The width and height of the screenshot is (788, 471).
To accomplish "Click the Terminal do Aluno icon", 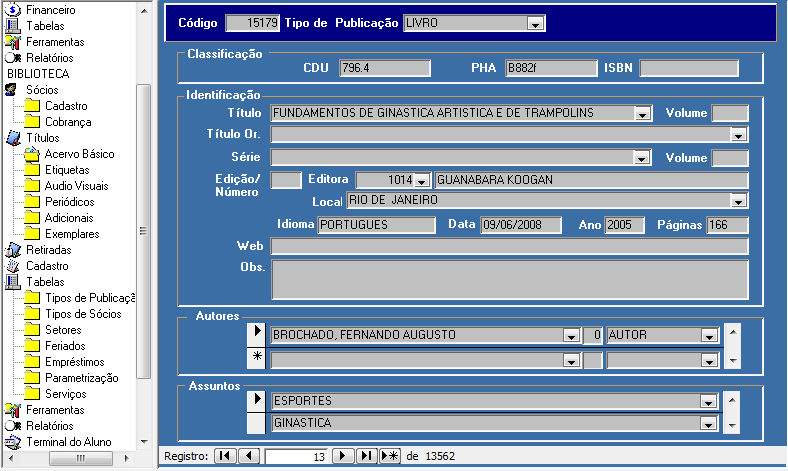I will point(13,442).
